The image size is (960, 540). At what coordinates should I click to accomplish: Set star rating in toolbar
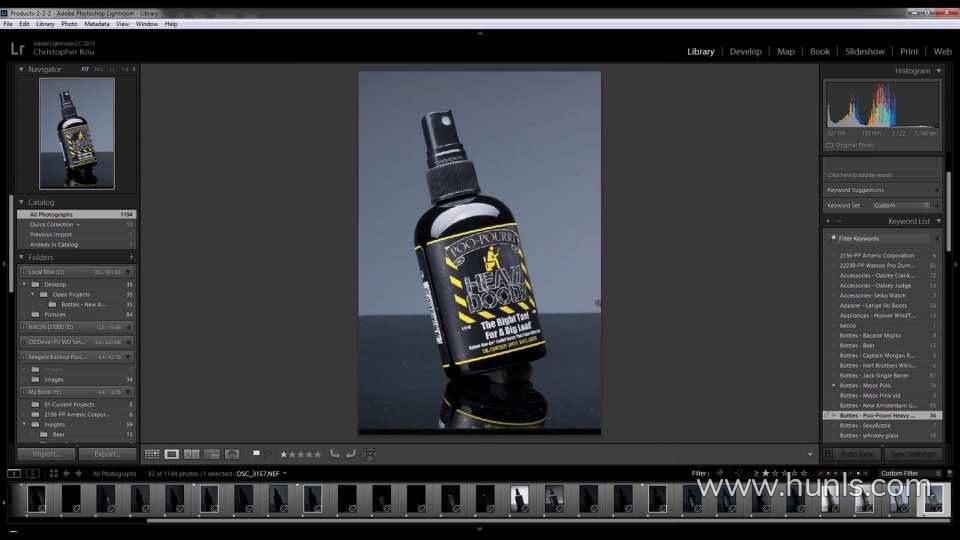(x=301, y=454)
